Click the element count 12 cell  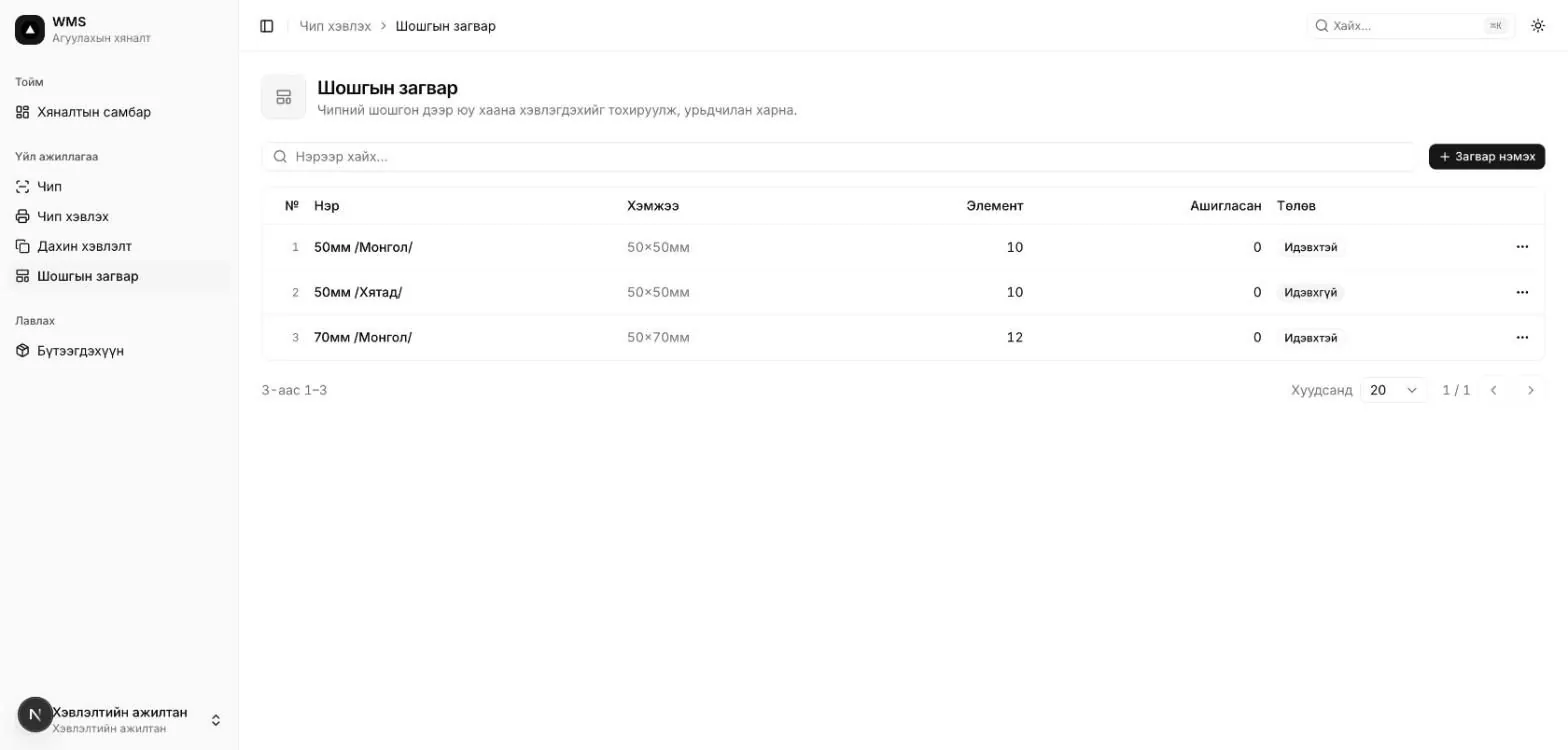coord(1015,337)
